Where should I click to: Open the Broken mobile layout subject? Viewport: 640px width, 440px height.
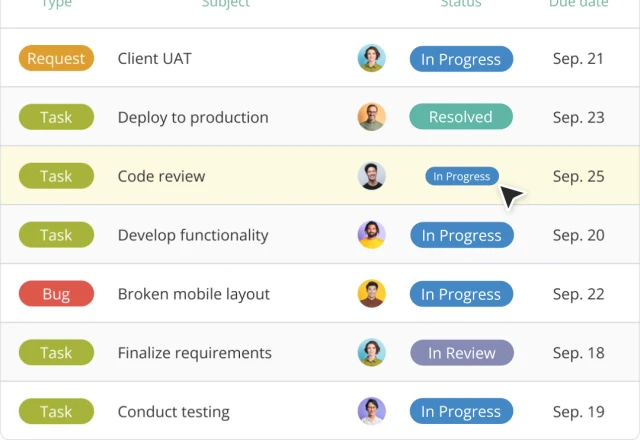(x=194, y=294)
